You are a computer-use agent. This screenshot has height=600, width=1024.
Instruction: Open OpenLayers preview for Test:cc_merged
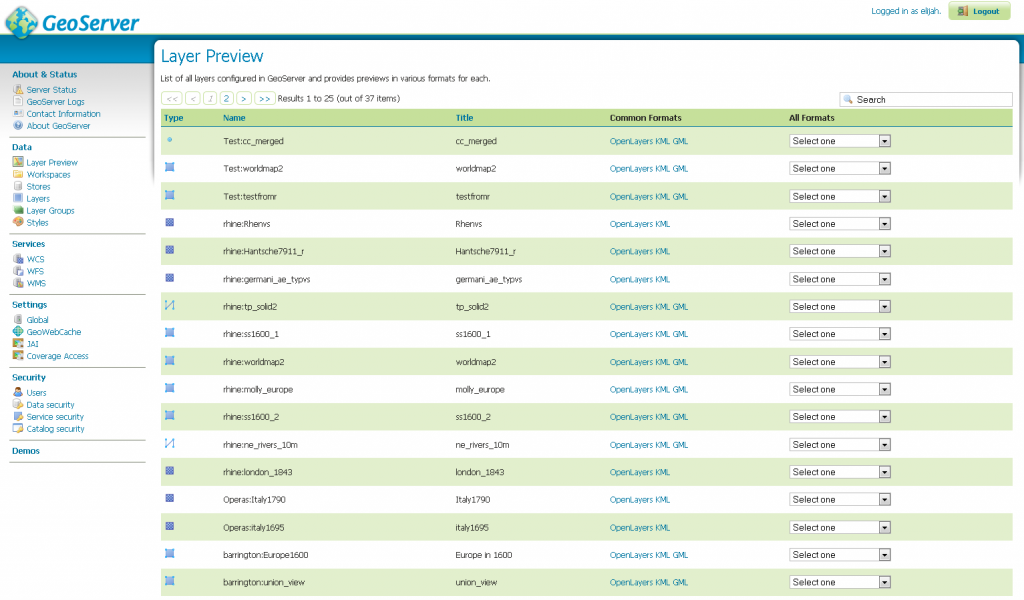click(x=631, y=141)
